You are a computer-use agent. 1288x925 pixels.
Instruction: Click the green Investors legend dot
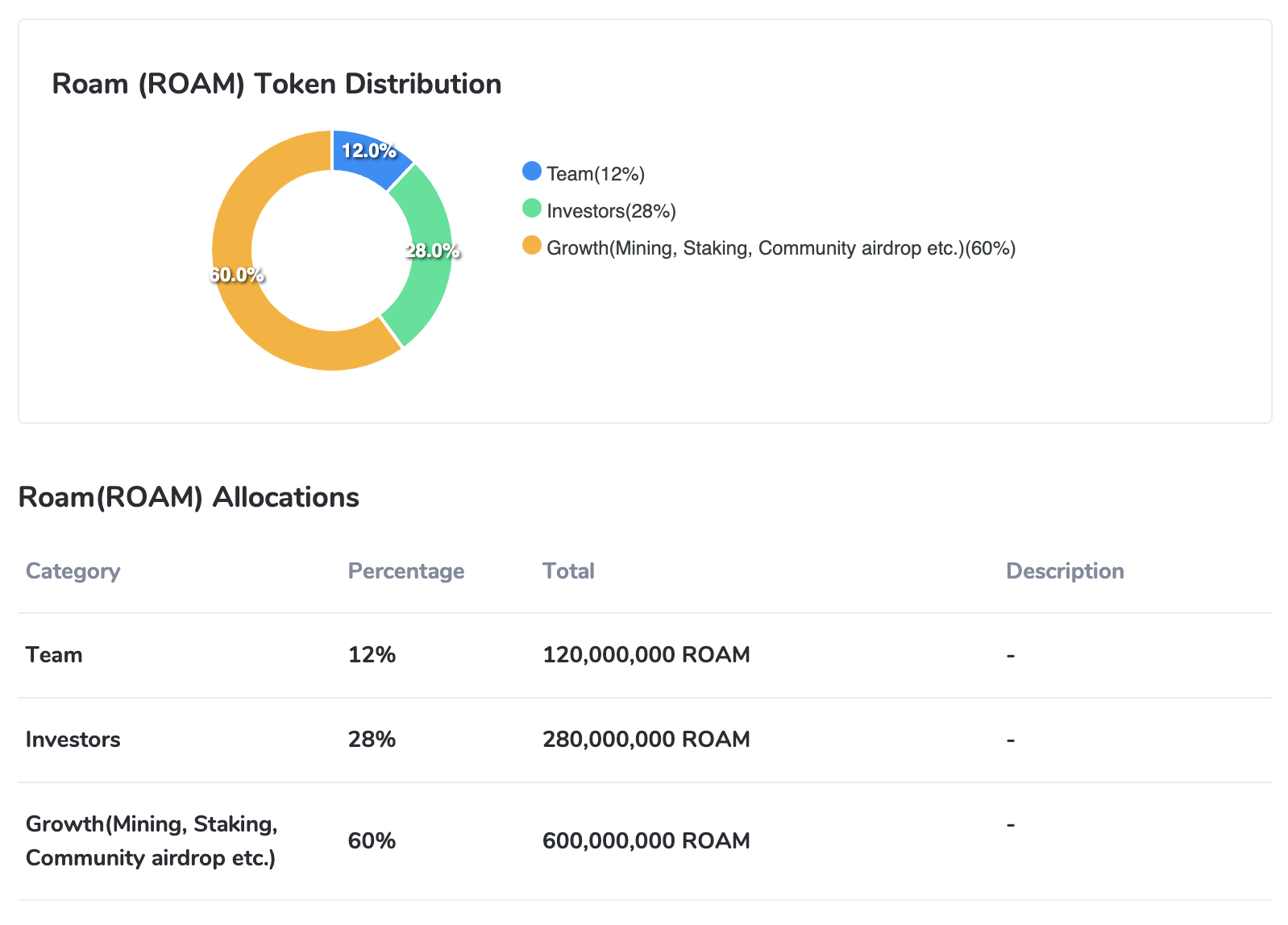click(x=532, y=208)
